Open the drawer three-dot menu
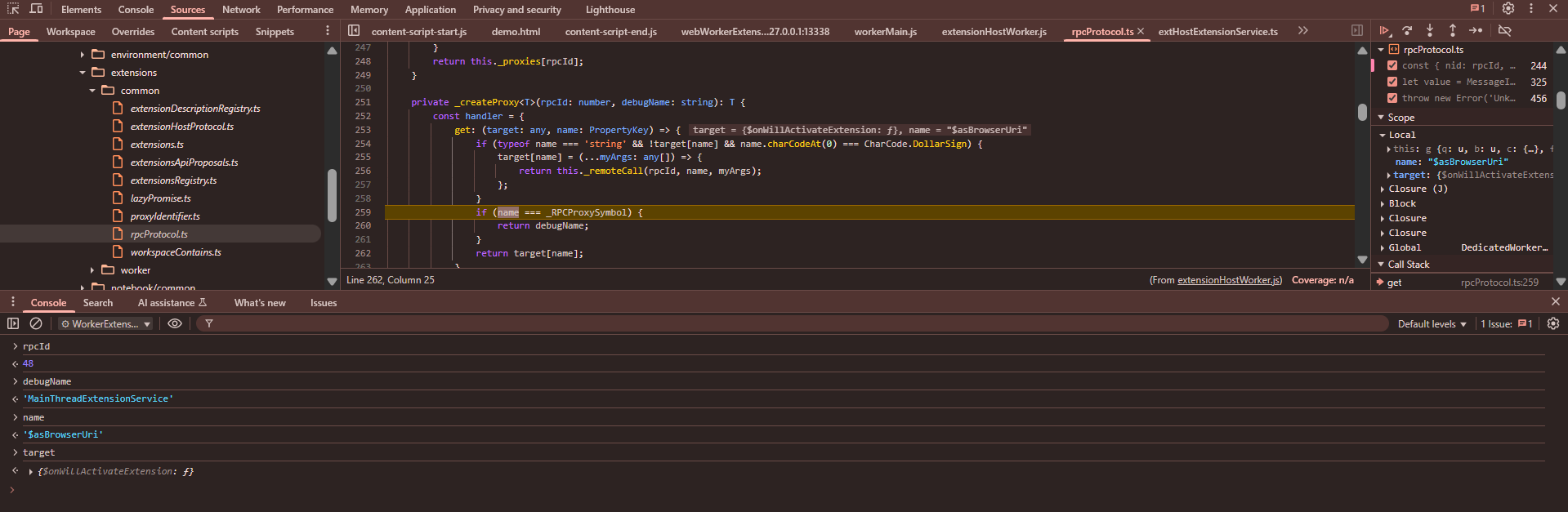 (13, 302)
